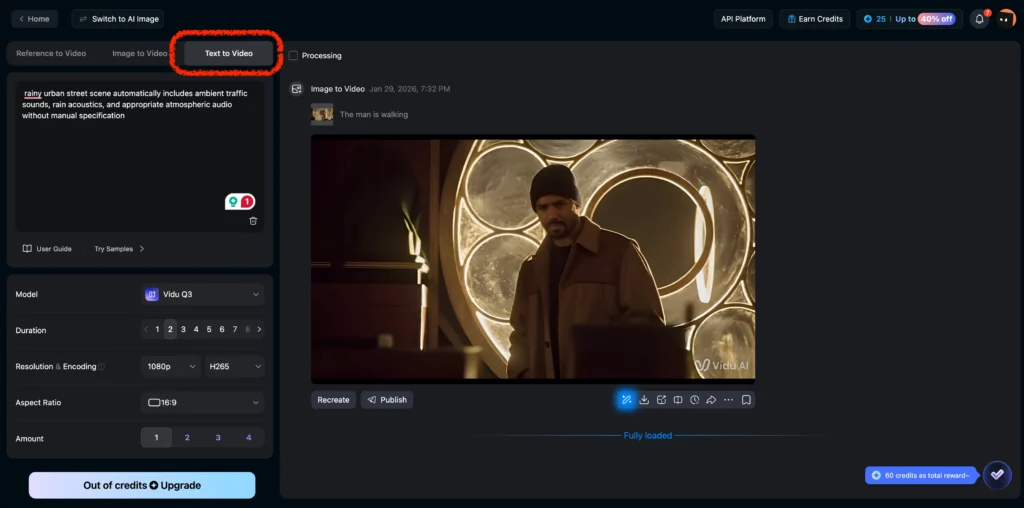Set duration to 1 second
Screen dimensions: 1024x508
[x=157, y=330]
